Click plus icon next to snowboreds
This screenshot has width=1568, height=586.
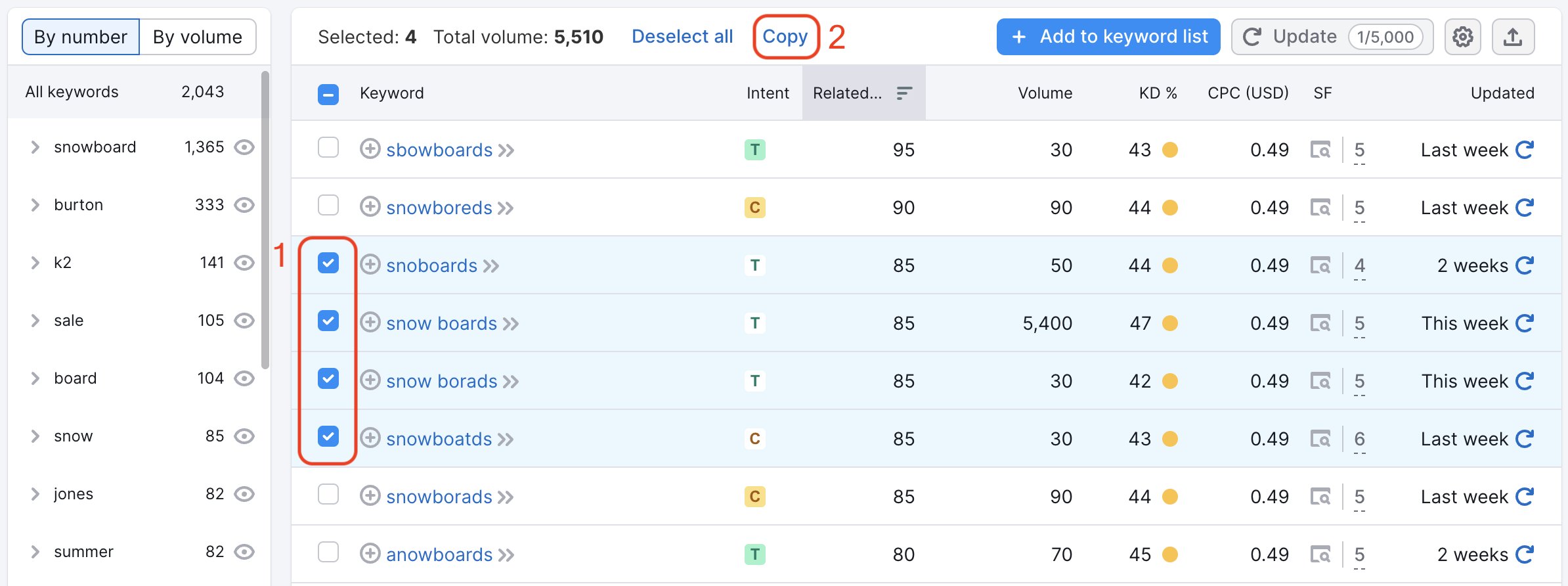pyautogui.click(x=370, y=207)
